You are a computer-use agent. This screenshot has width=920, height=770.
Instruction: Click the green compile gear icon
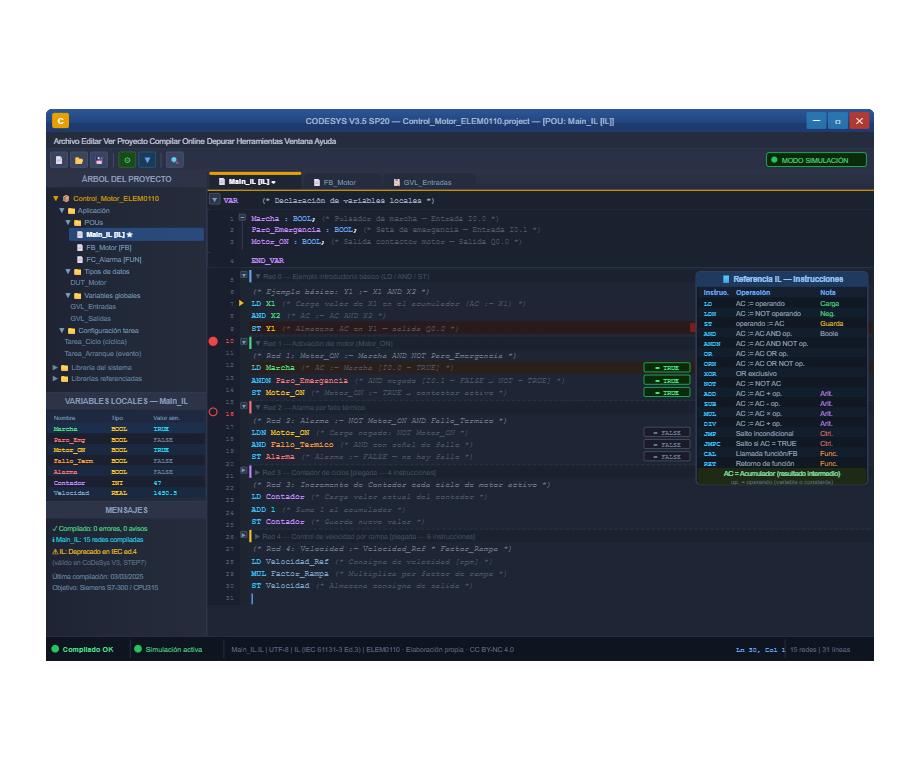click(x=127, y=160)
